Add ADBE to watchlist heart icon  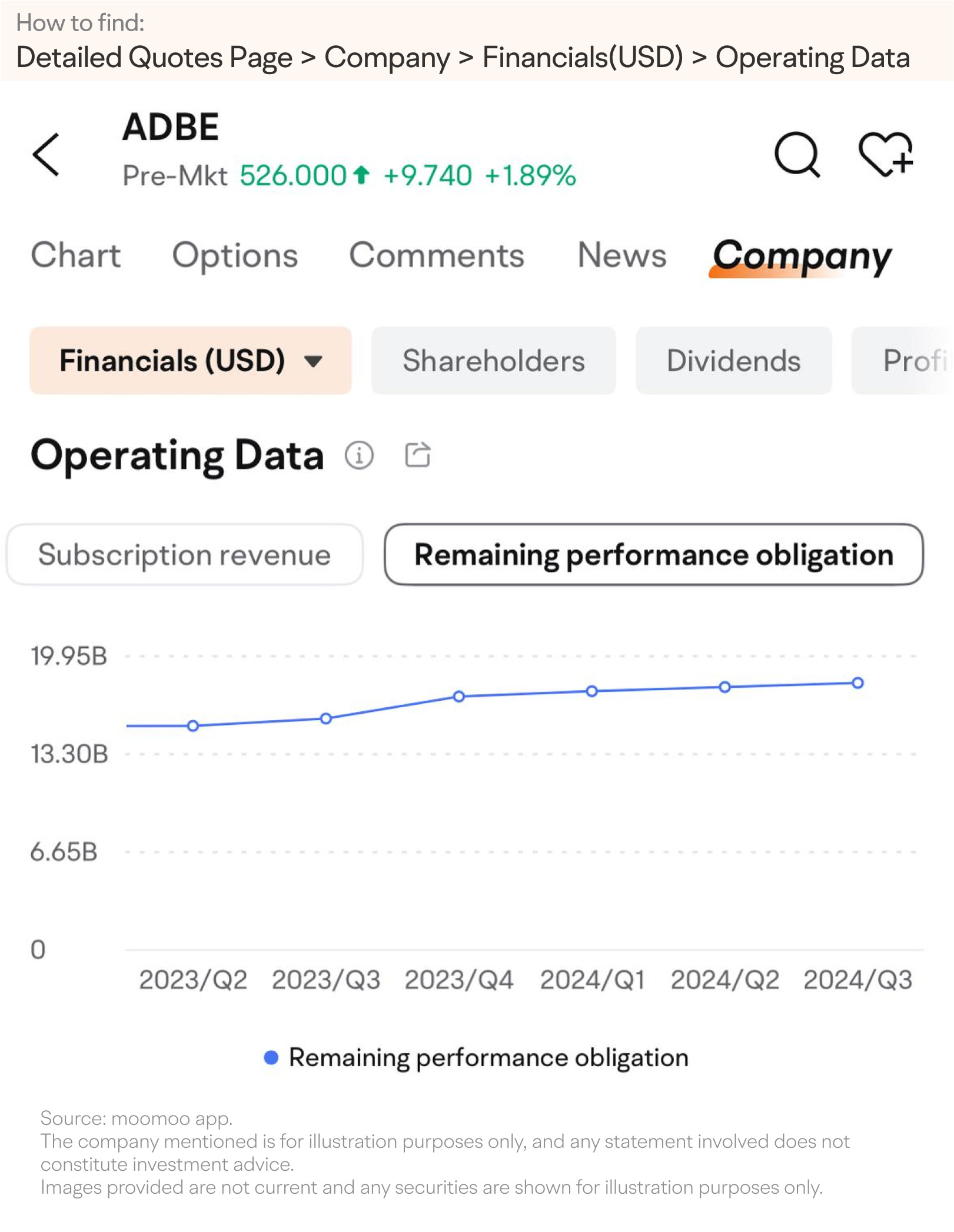coord(886,154)
